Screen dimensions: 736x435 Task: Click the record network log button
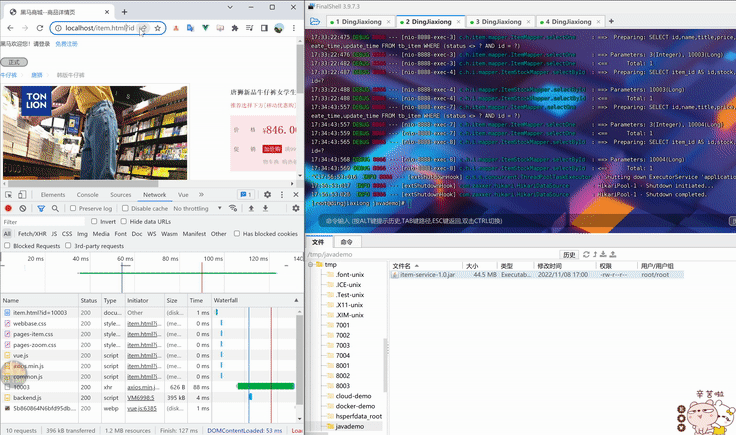pos(8,208)
